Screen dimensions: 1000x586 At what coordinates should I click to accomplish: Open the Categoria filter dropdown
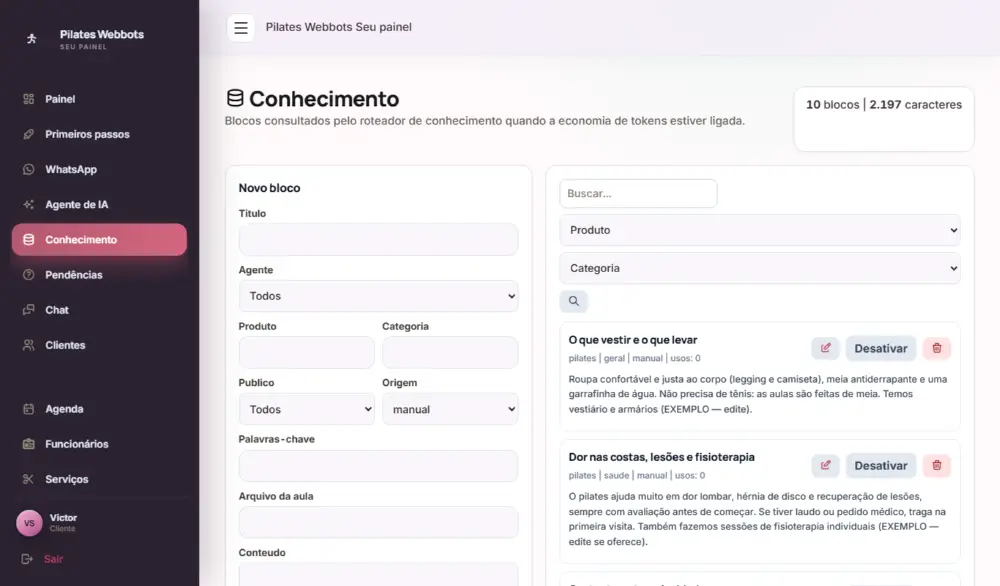[760, 268]
